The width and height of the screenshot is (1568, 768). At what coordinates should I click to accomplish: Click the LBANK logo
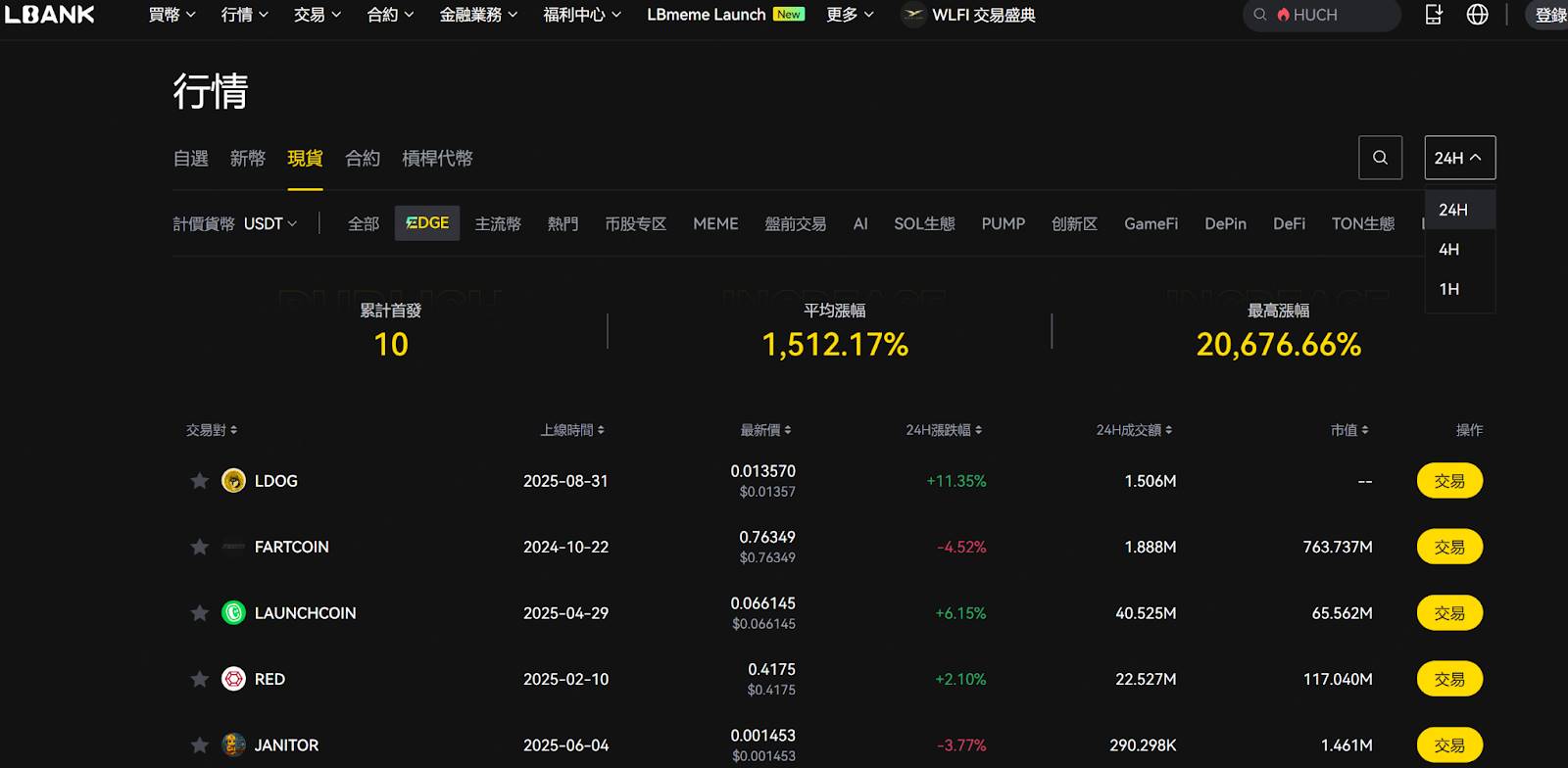coord(50,15)
